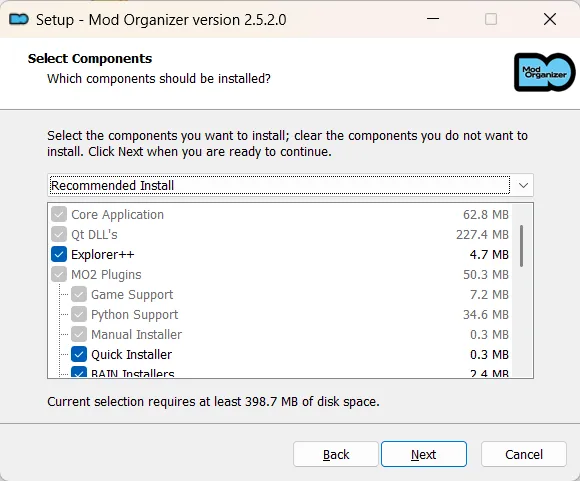Click Next to continue setup
580x481 pixels.
coord(424,454)
